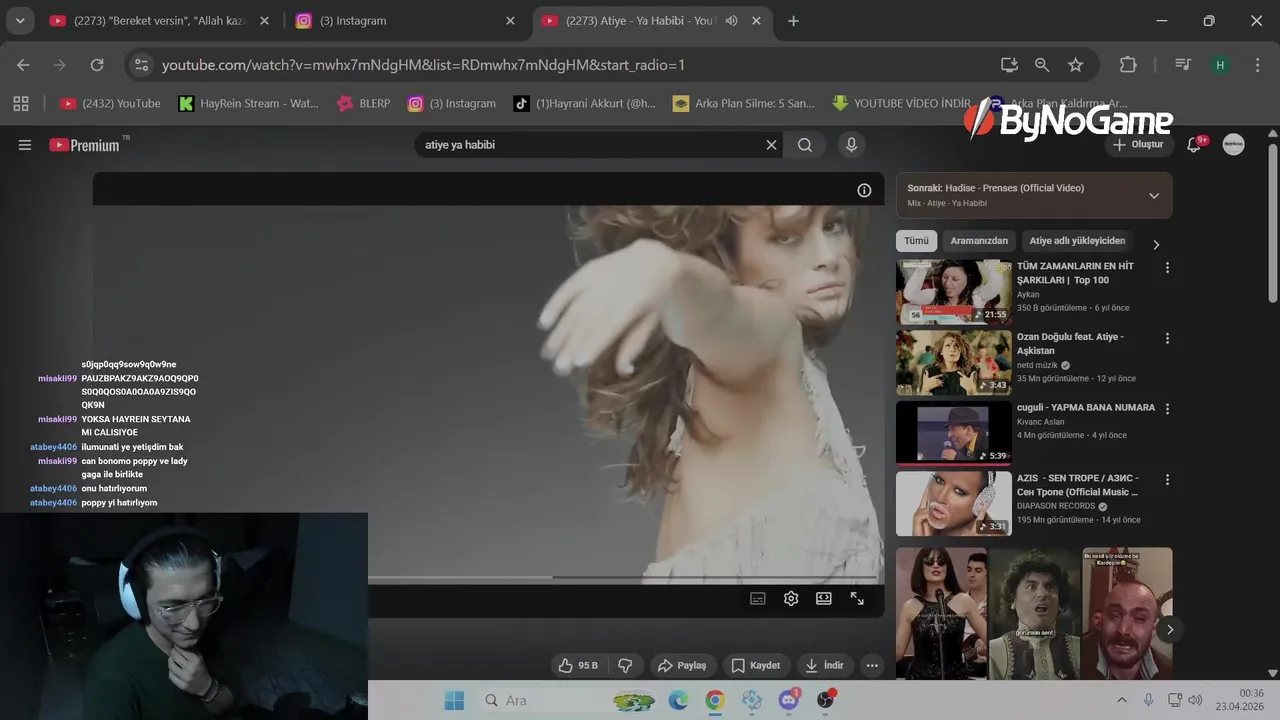Open the BLERP bookmark
This screenshot has width=1280, height=720.
(x=365, y=103)
